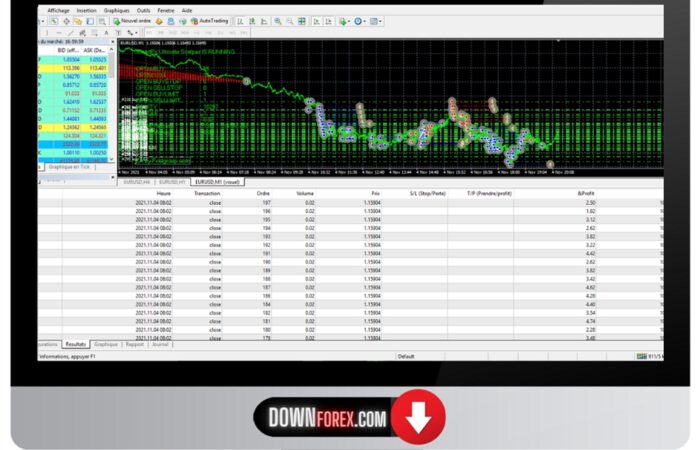Image resolution: width=700 pixels, height=450 pixels.
Task: Switch to the EURUSD,H4 chart tab
Action: 137,182
